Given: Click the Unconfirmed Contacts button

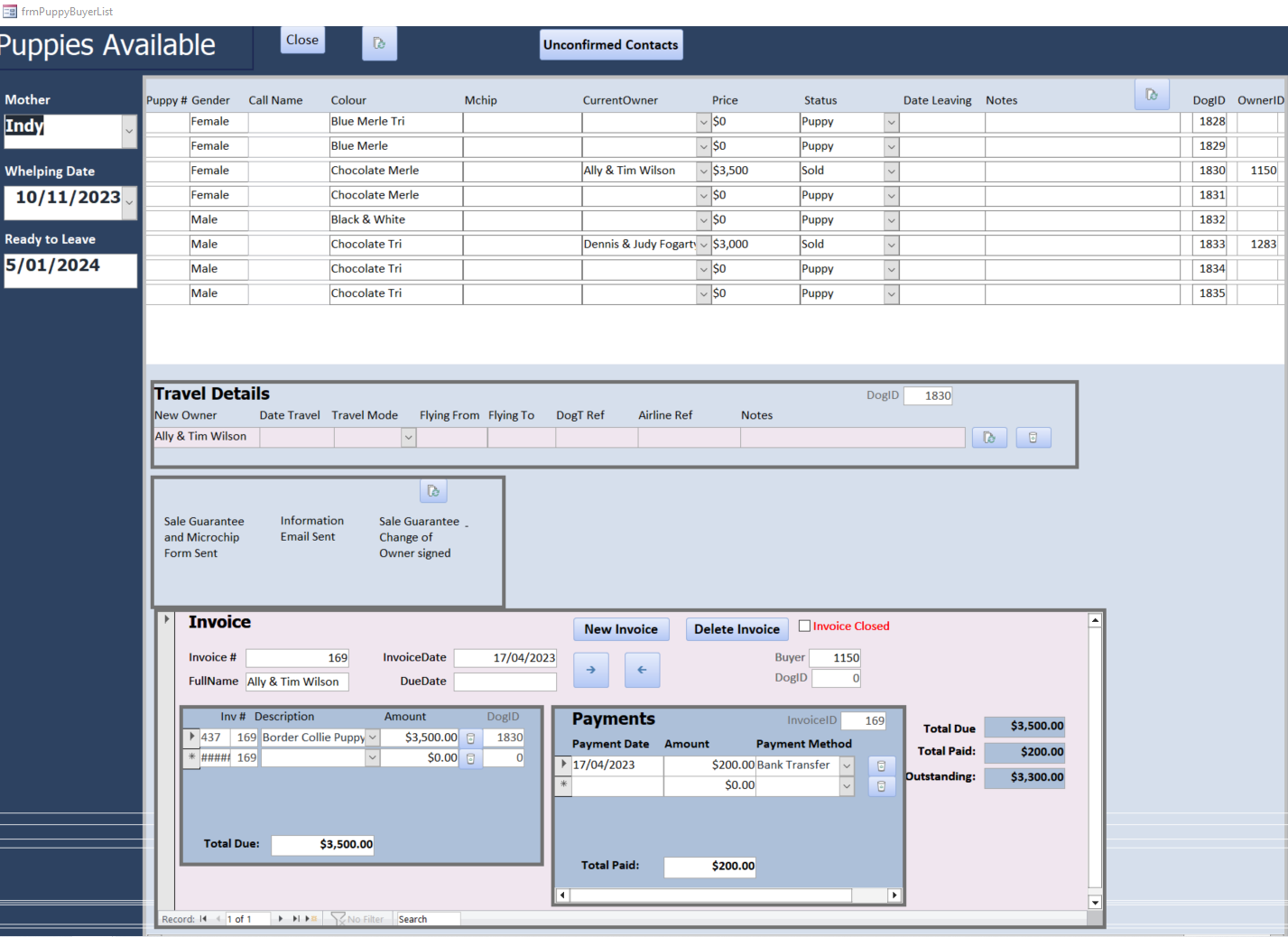Looking at the screenshot, I should click(610, 44).
